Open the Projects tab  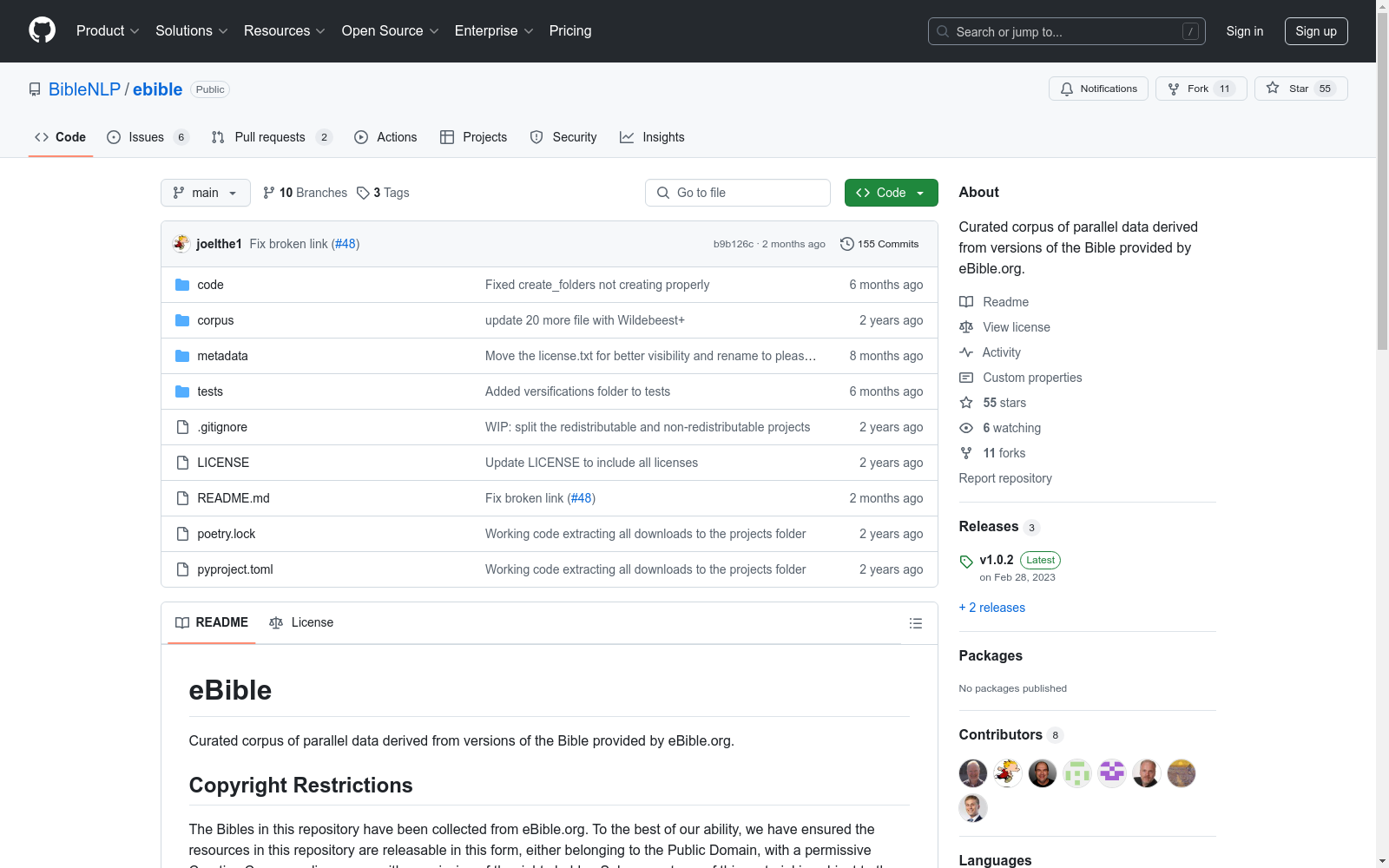[474, 137]
